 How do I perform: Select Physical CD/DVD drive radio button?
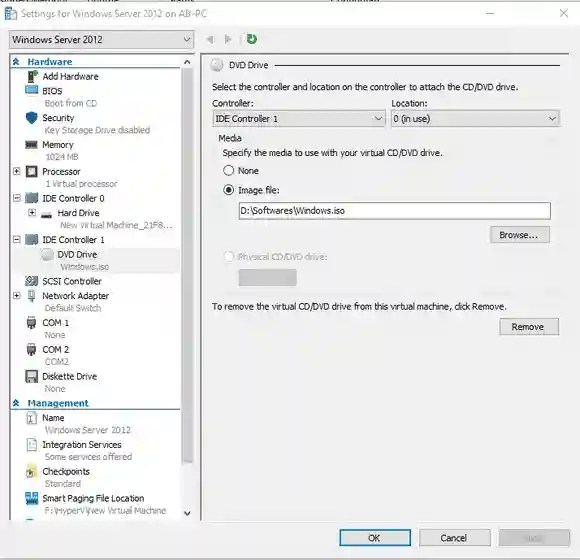[x=229, y=256]
